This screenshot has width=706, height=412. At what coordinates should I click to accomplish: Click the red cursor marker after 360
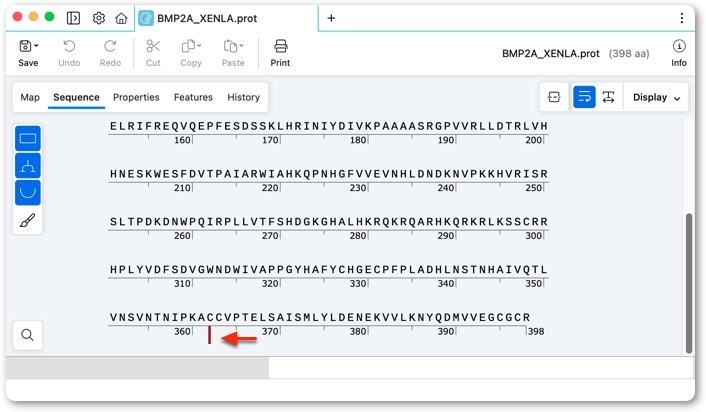click(209, 335)
